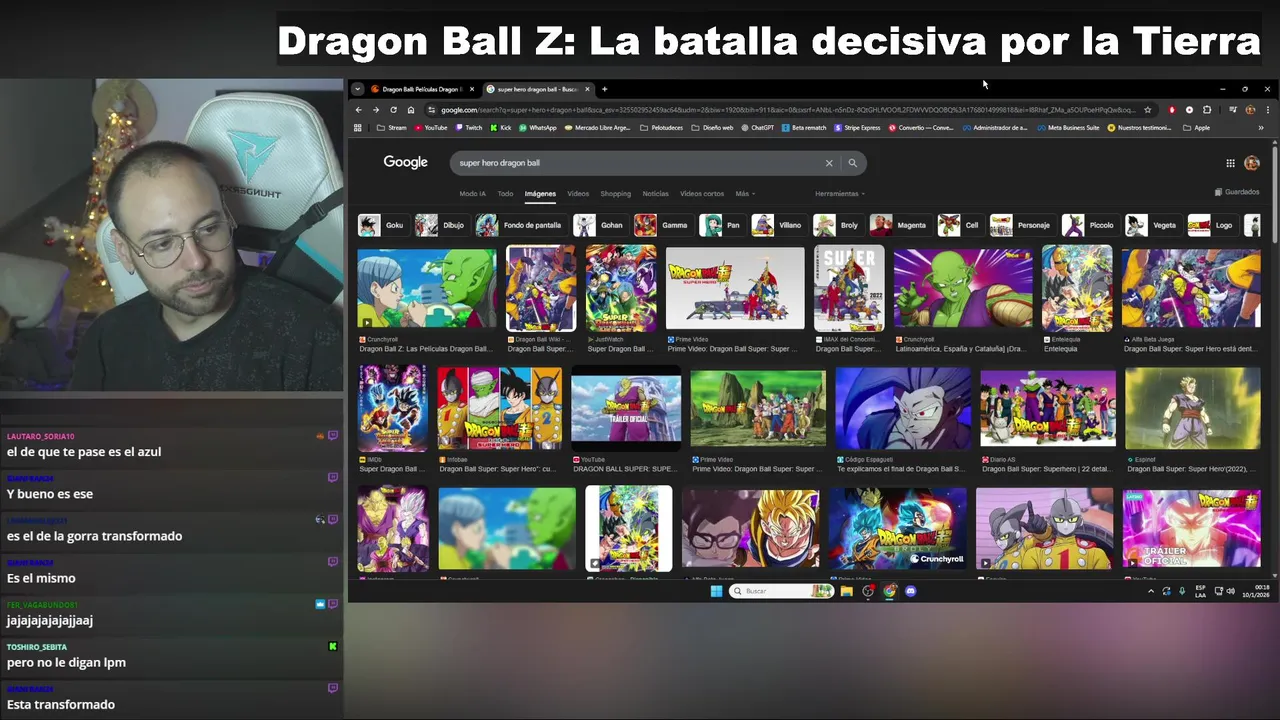Open the Apple bookmarks folder

point(1197,128)
